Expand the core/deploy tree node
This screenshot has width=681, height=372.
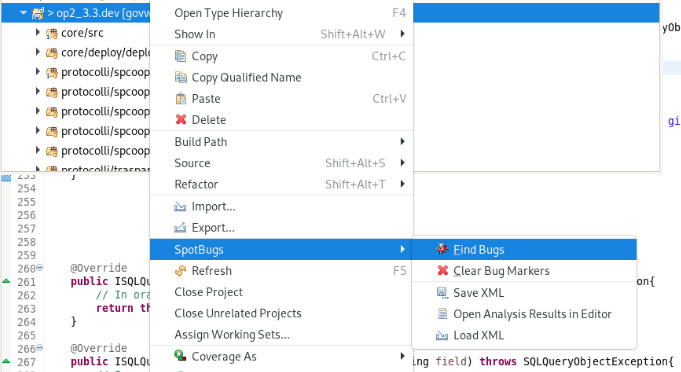tap(38, 53)
